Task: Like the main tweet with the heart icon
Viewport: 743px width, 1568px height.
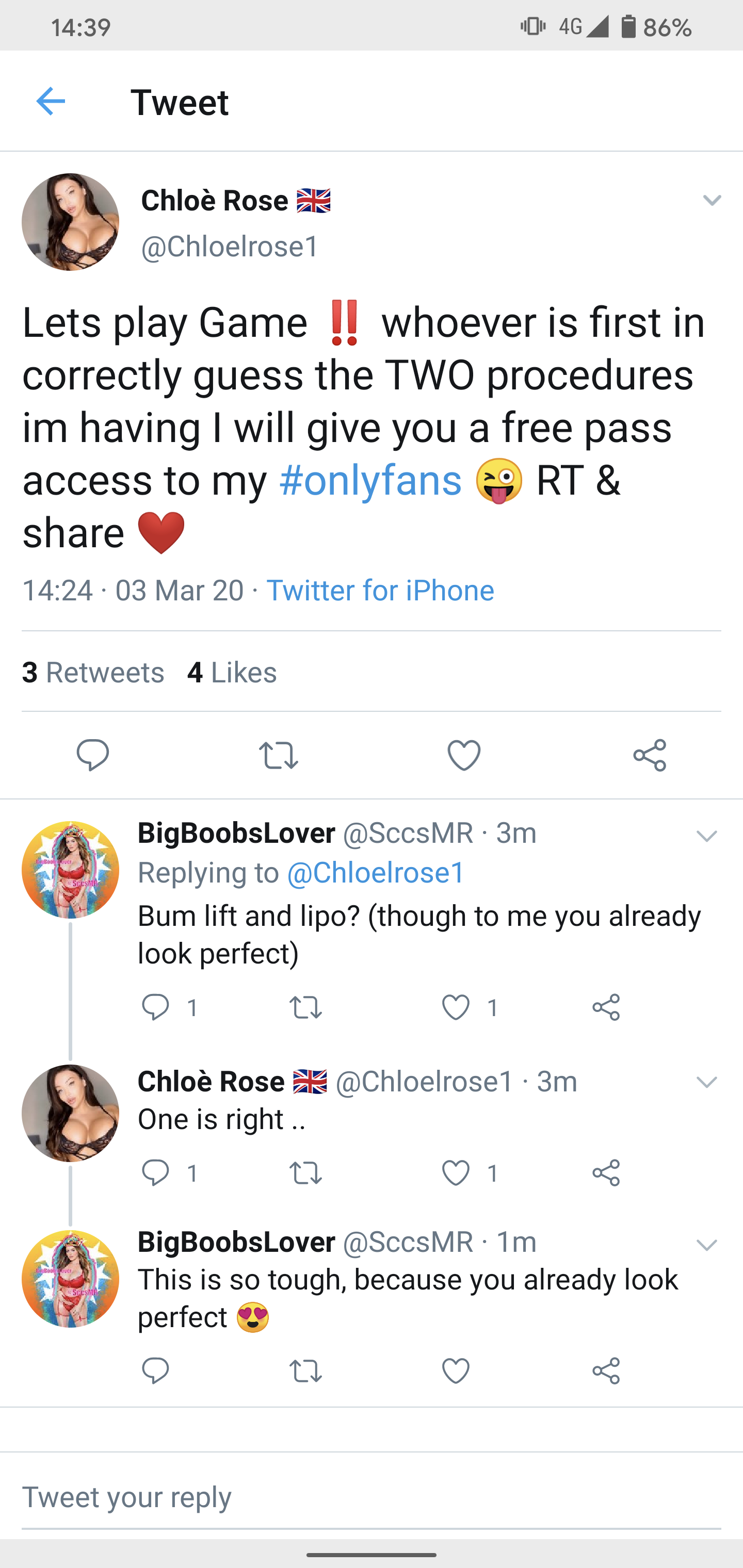Action: (464, 756)
